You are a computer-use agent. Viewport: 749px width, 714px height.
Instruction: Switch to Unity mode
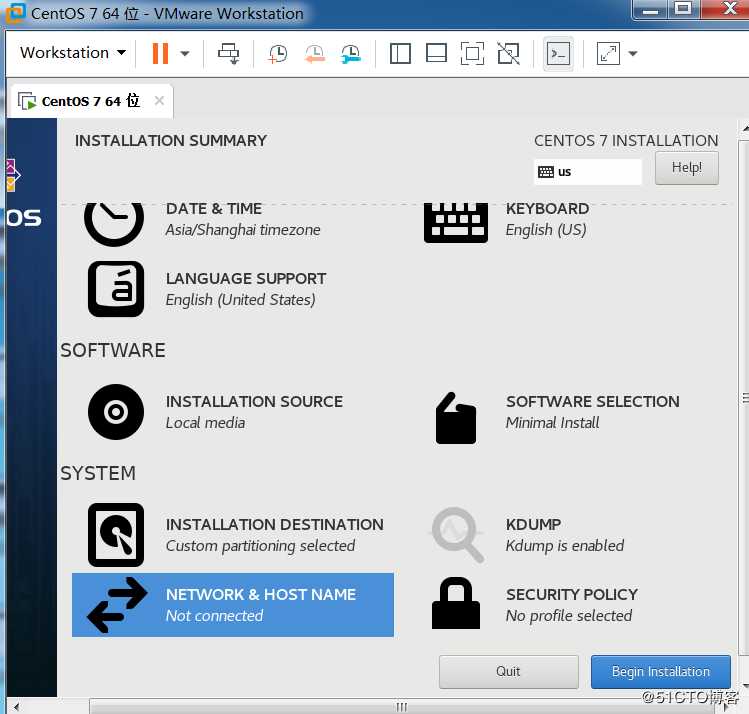coord(508,53)
